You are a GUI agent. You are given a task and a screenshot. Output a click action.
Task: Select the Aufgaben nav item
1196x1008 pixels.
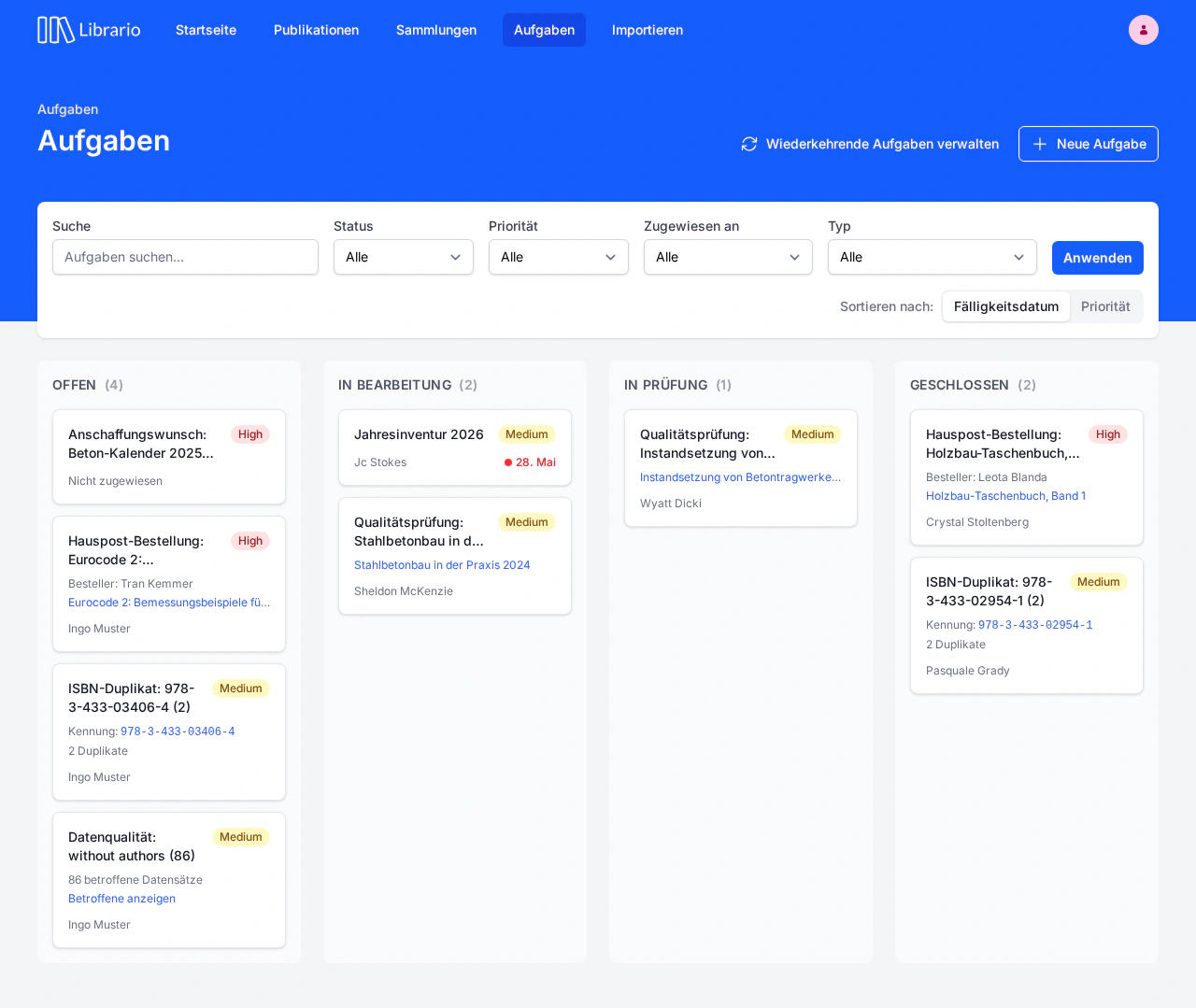544,30
